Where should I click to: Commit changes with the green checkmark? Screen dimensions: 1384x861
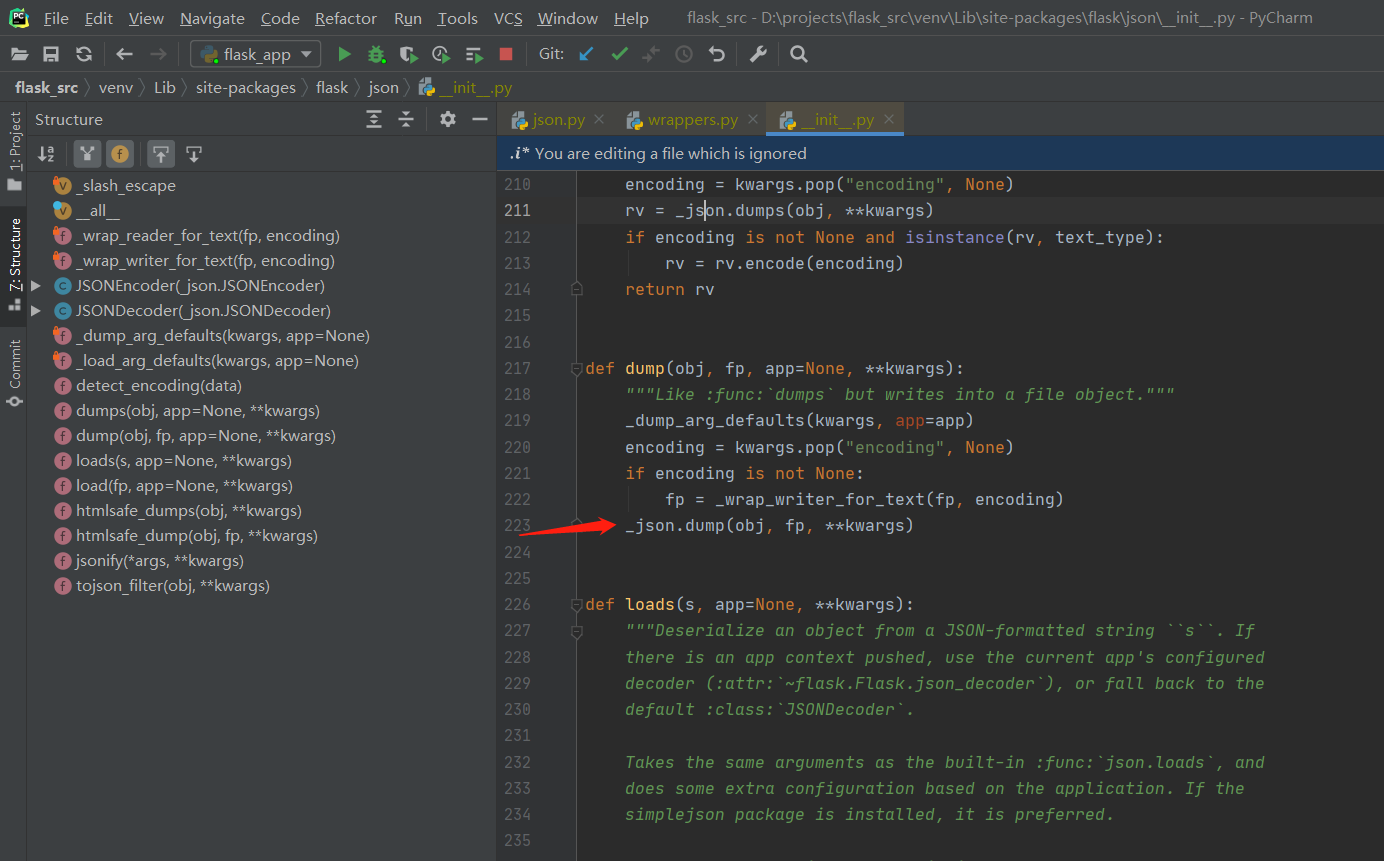click(619, 54)
